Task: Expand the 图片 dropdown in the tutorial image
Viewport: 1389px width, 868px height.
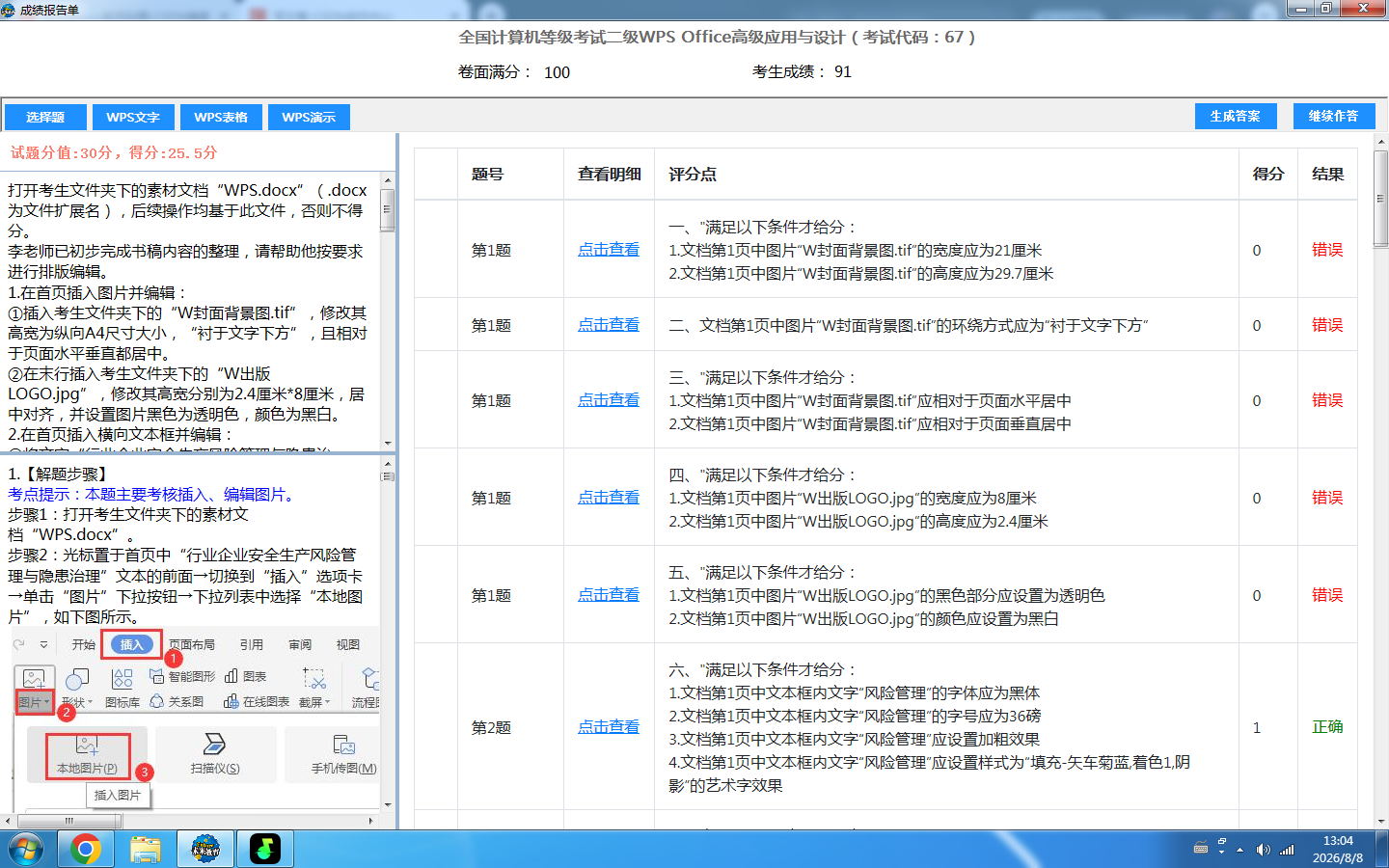Action: [x=46, y=702]
